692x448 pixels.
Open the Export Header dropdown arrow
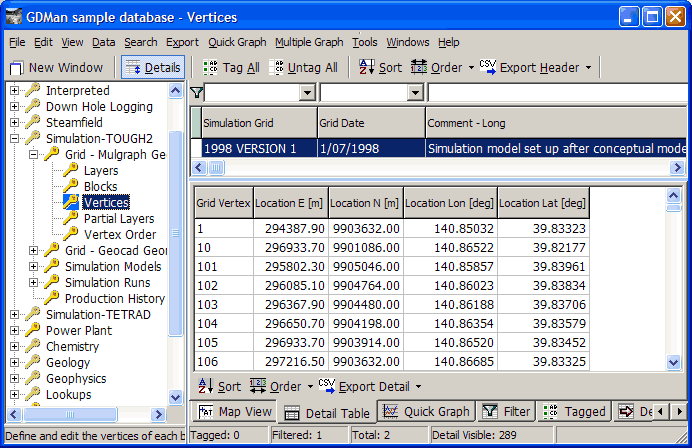588,68
